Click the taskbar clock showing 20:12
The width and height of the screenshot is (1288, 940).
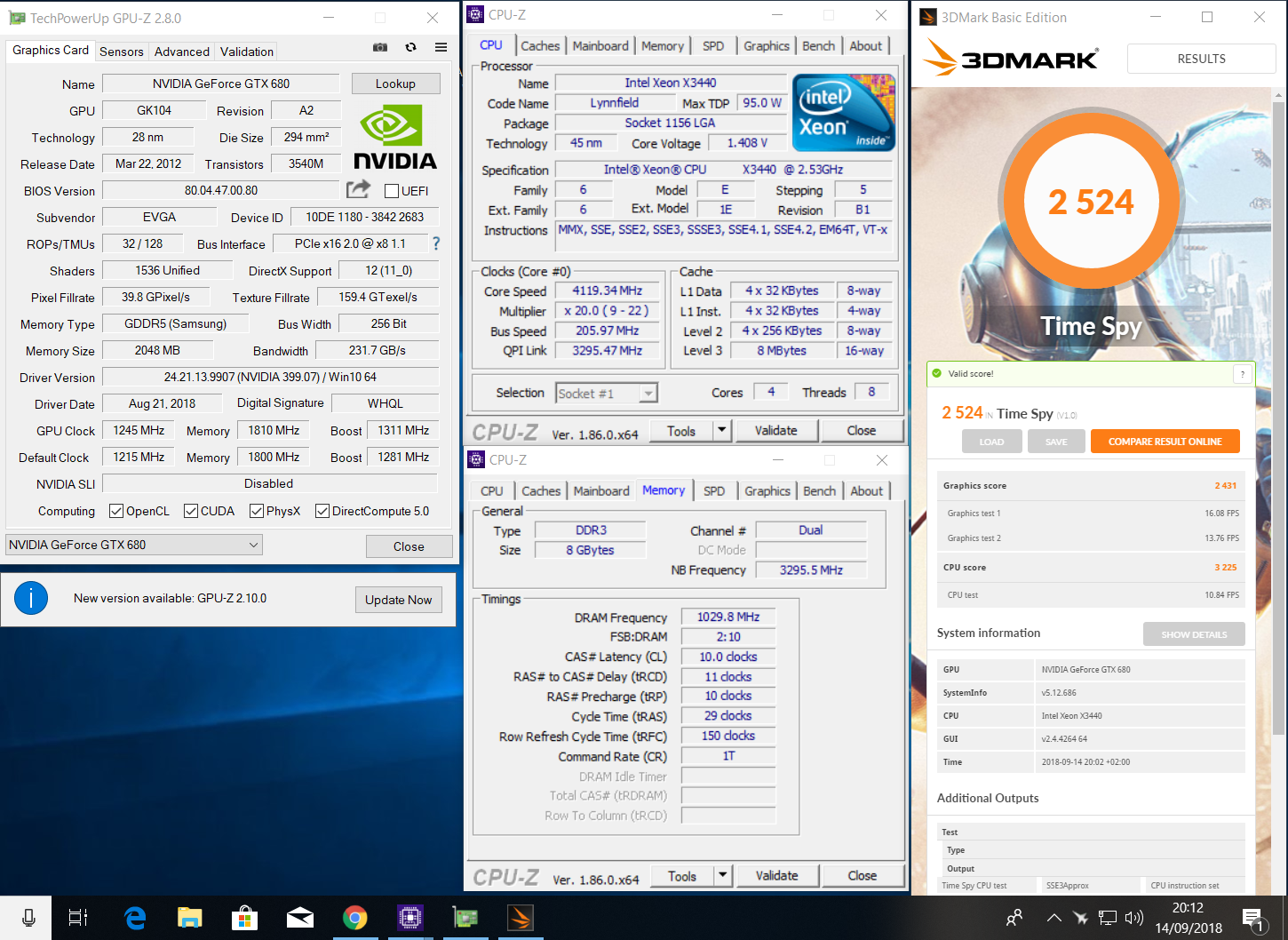[1189, 918]
